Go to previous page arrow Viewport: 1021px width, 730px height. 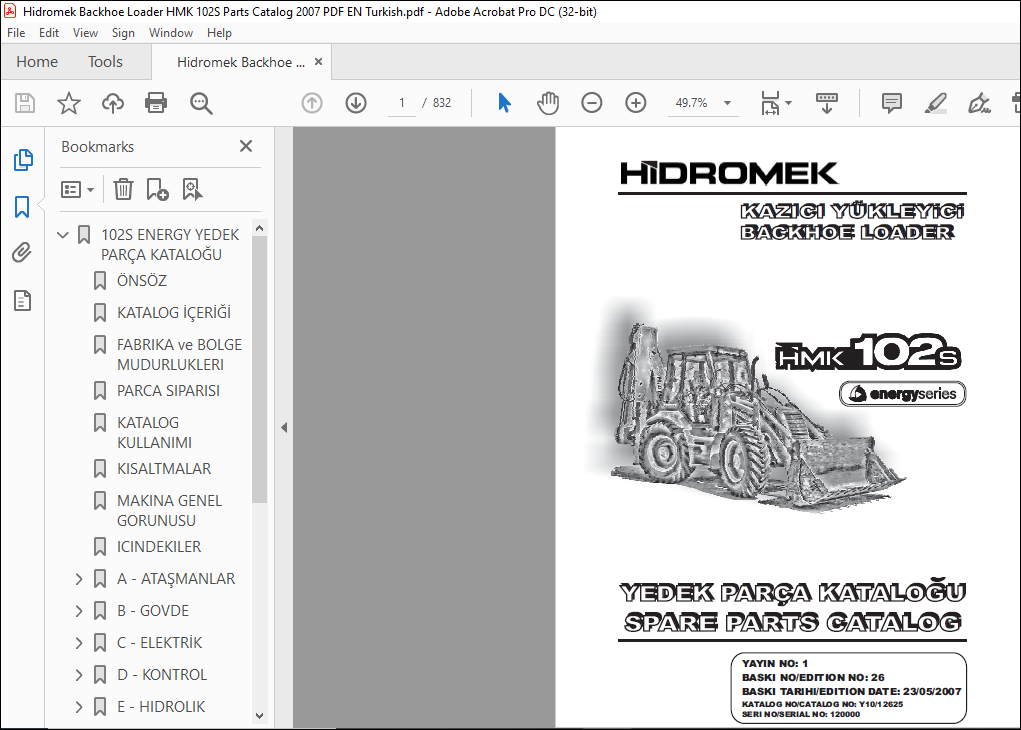tap(312, 103)
